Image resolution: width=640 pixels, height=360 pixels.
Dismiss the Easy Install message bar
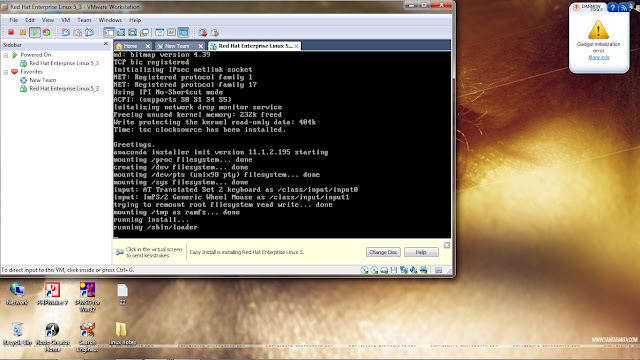(x=447, y=245)
